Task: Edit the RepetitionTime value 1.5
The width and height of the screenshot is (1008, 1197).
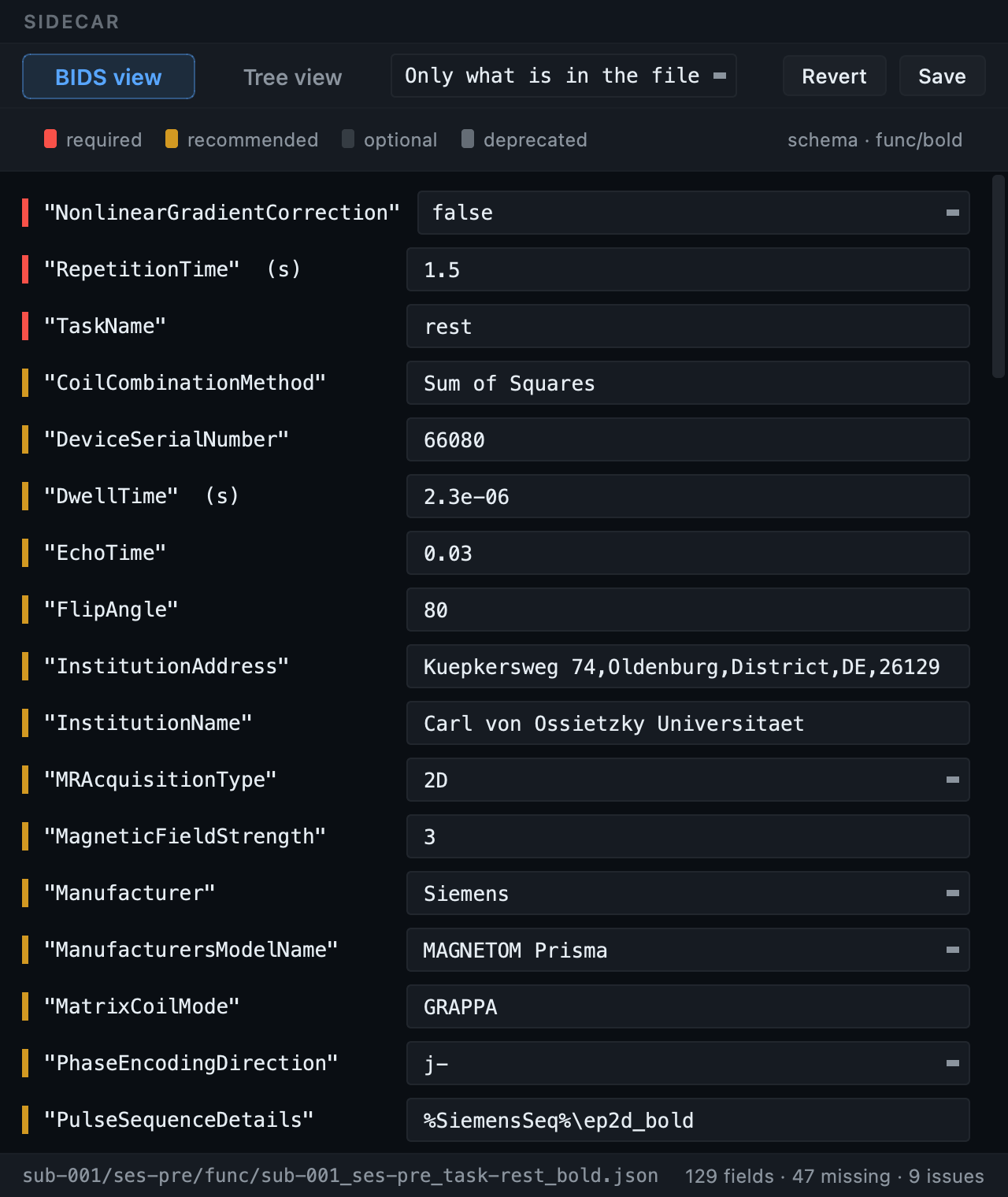Action: (687, 269)
